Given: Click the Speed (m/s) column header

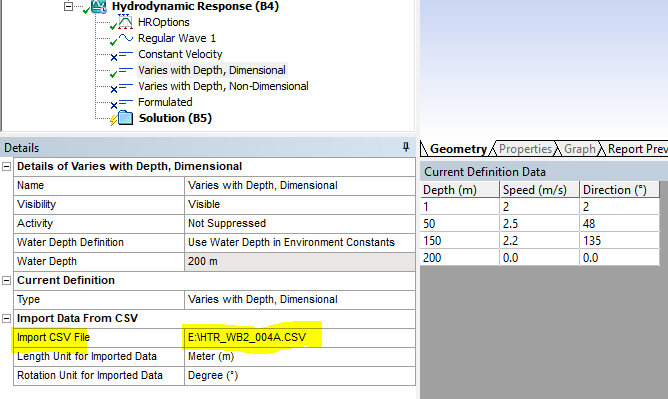Looking at the screenshot, I should click(539, 190).
